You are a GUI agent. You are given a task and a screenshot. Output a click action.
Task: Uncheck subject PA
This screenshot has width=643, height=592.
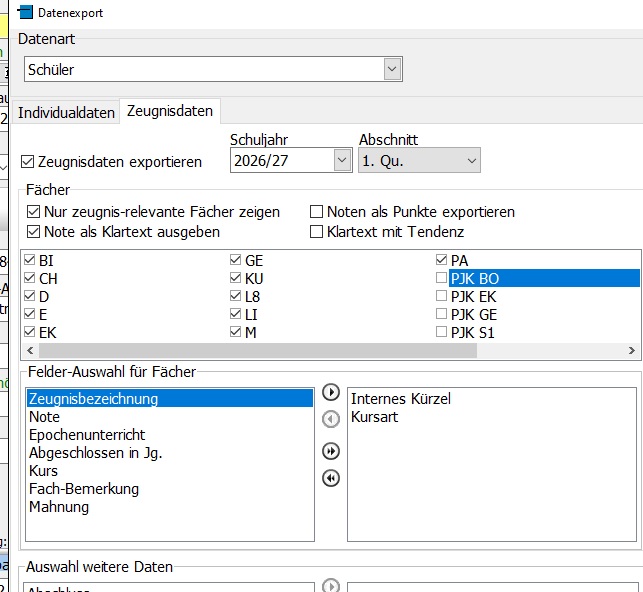click(441, 260)
